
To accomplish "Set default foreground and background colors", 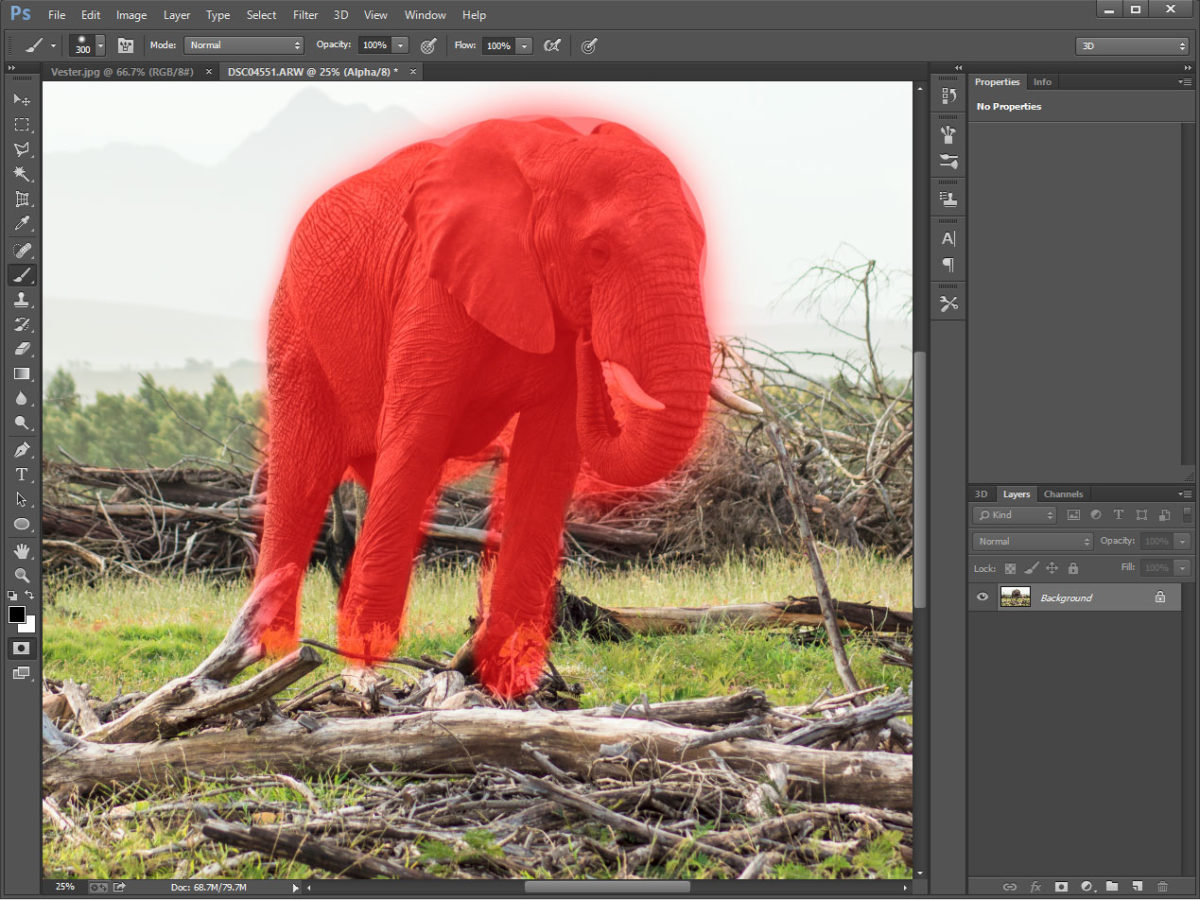I will point(9,594).
